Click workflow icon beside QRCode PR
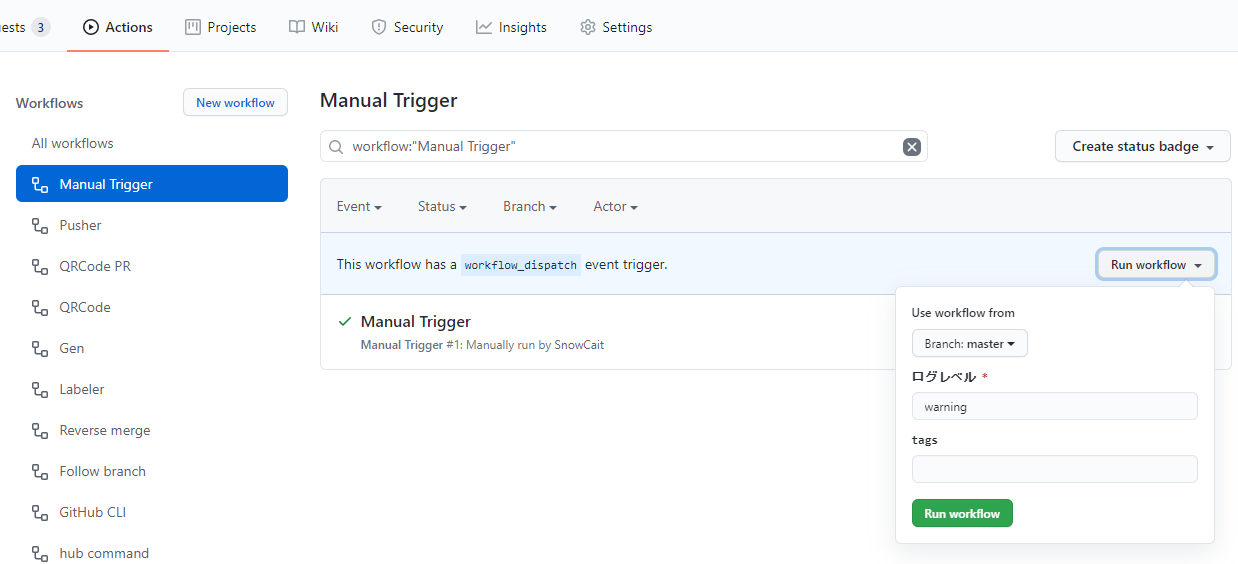The image size is (1238, 564). [x=40, y=267]
